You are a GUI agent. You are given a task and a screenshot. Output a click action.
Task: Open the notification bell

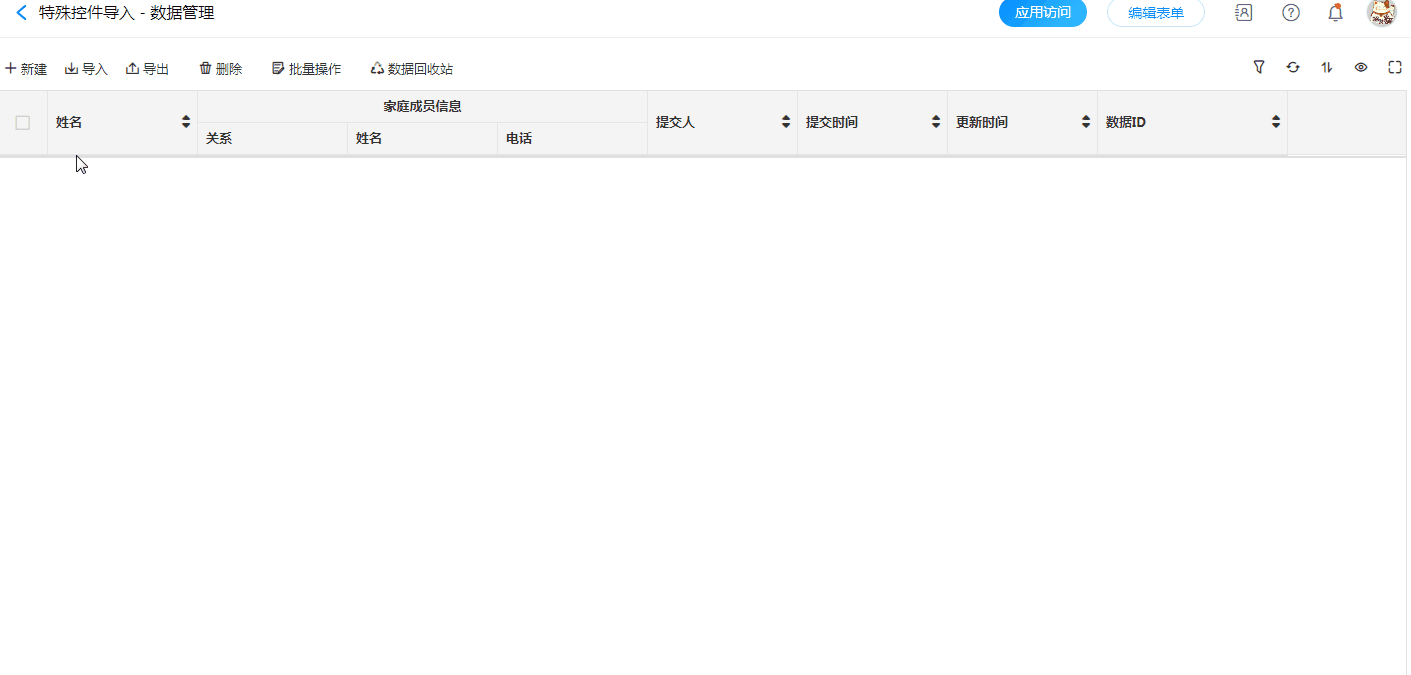click(1335, 13)
